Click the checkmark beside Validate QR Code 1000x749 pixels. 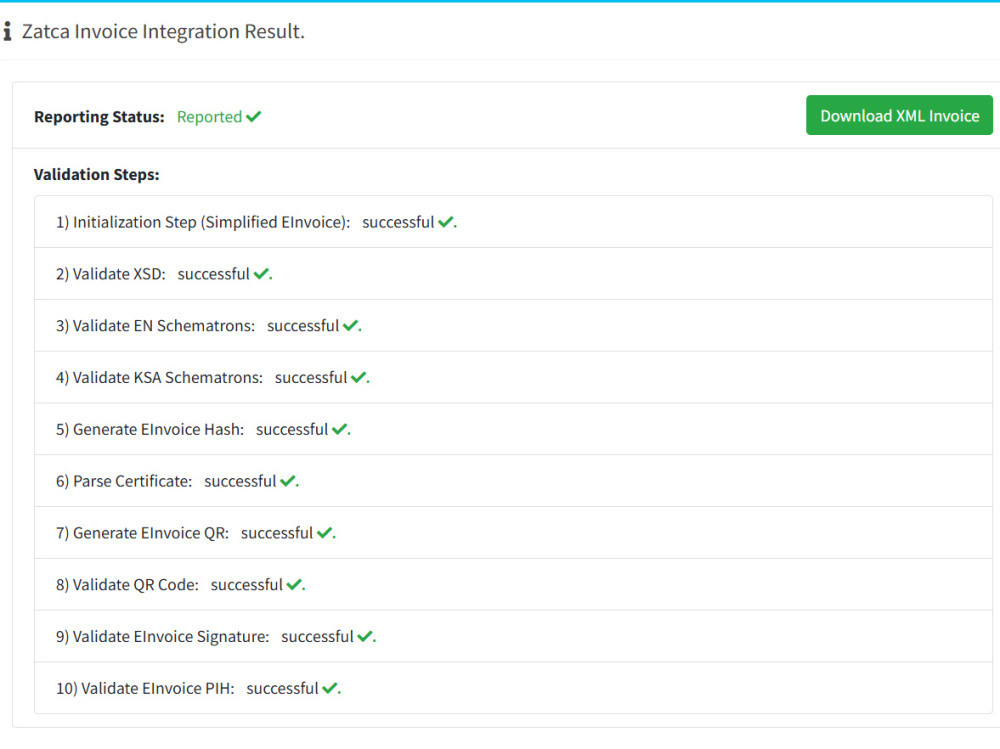pyautogui.click(x=295, y=584)
